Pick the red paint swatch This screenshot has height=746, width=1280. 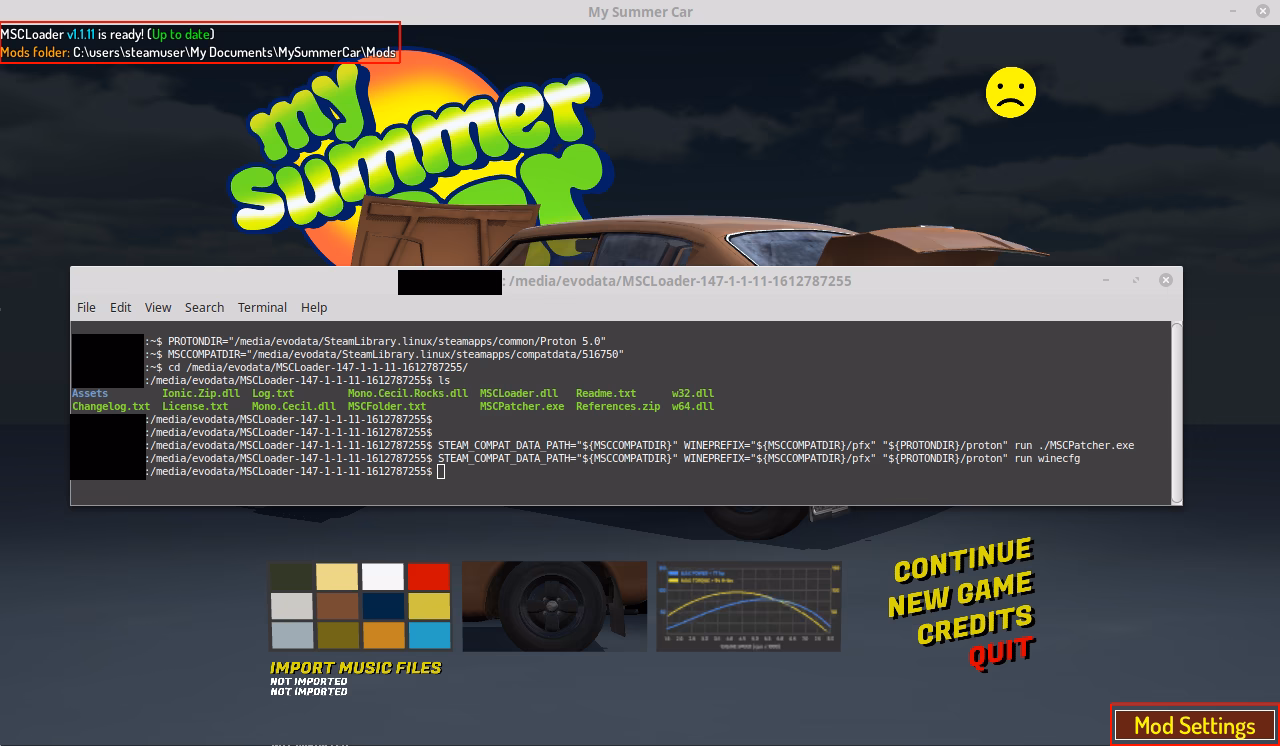pos(429,577)
